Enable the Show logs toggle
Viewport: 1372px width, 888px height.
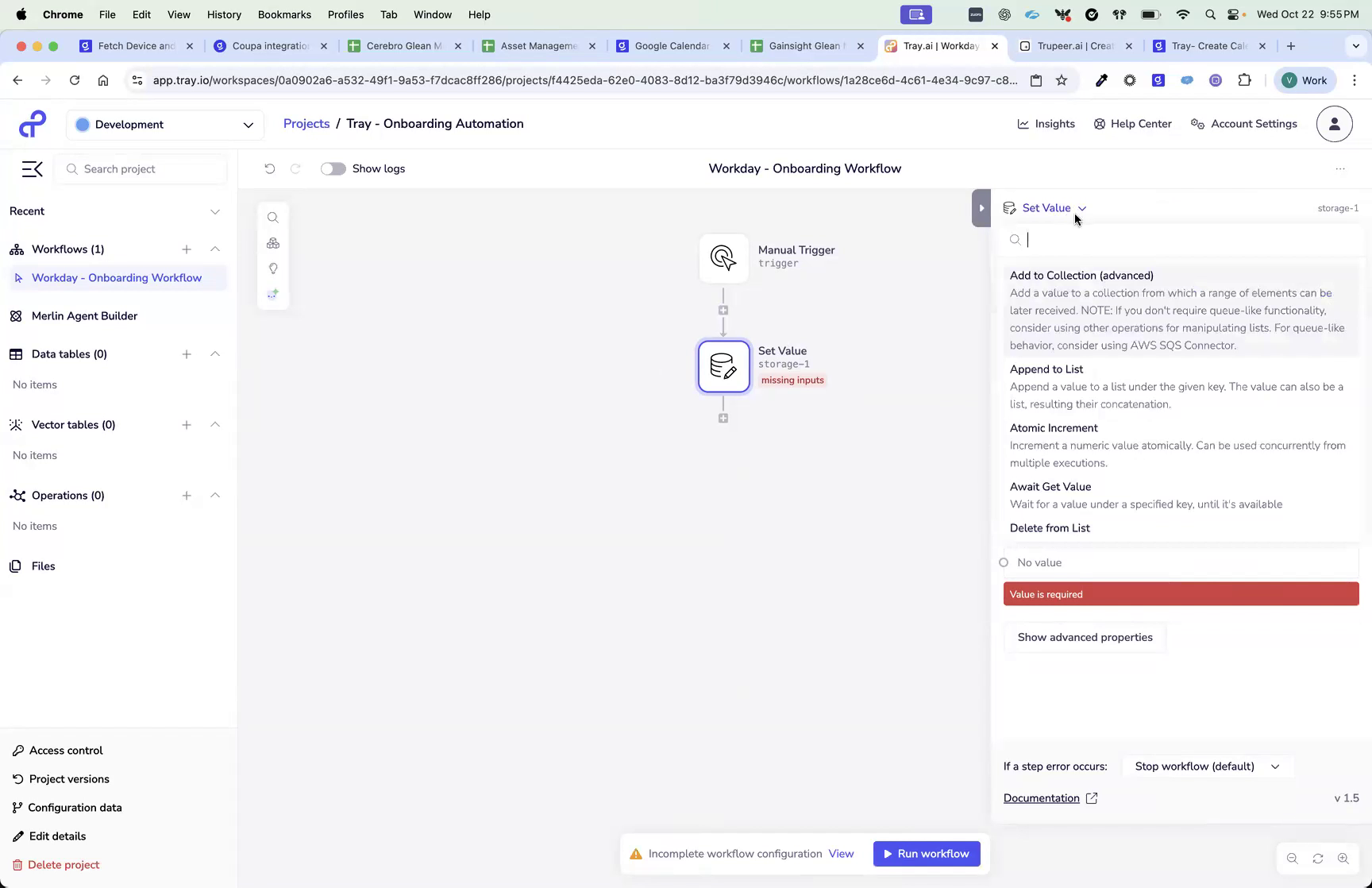(333, 168)
